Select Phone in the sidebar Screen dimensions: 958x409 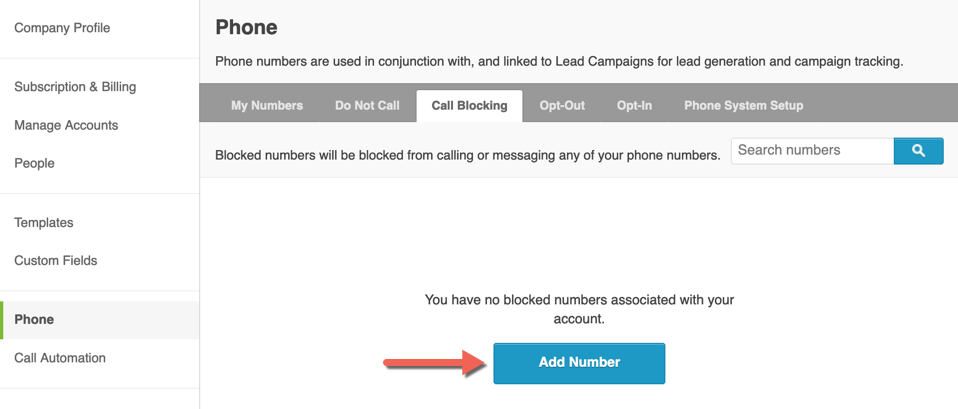click(34, 319)
